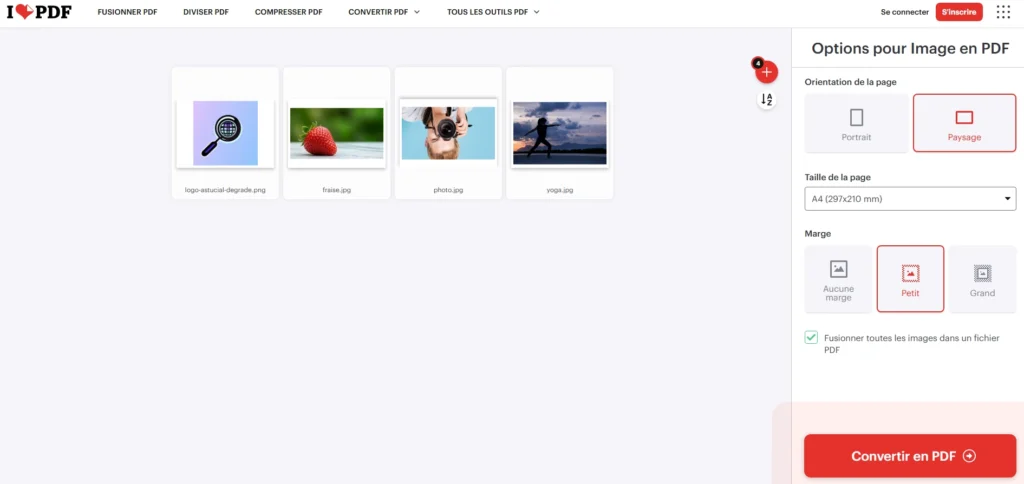Select the photo.jpg camera thumbnail
This screenshot has width=1024, height=484.
(x=448, y=133)
